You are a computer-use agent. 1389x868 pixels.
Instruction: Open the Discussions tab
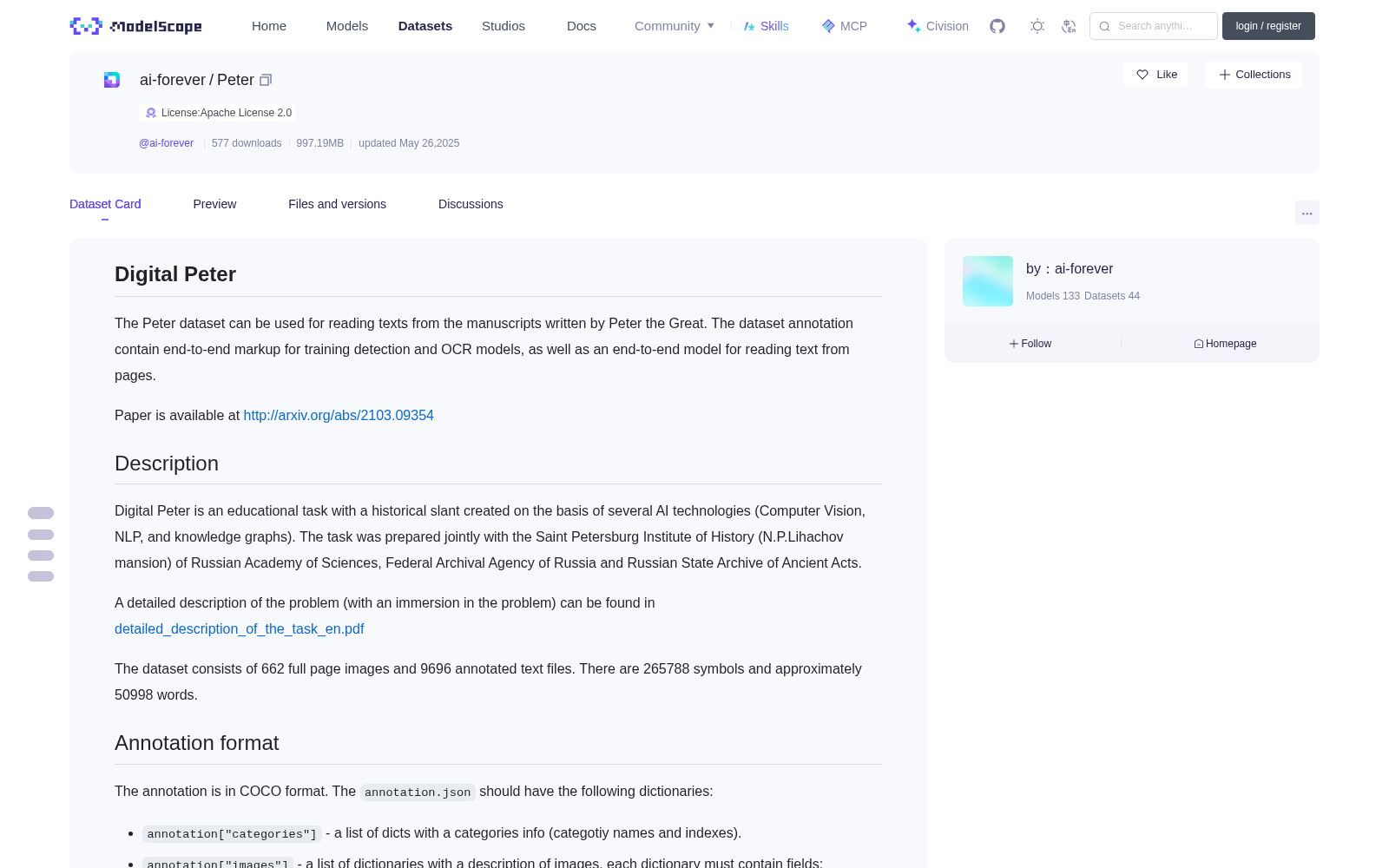[x=471, y=204]
